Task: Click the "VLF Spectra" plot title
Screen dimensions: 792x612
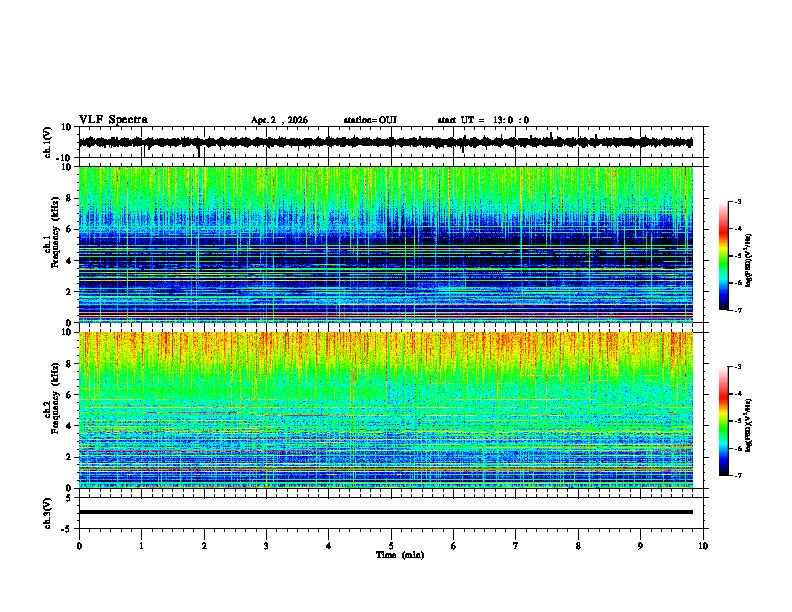Action: (113, 120)
